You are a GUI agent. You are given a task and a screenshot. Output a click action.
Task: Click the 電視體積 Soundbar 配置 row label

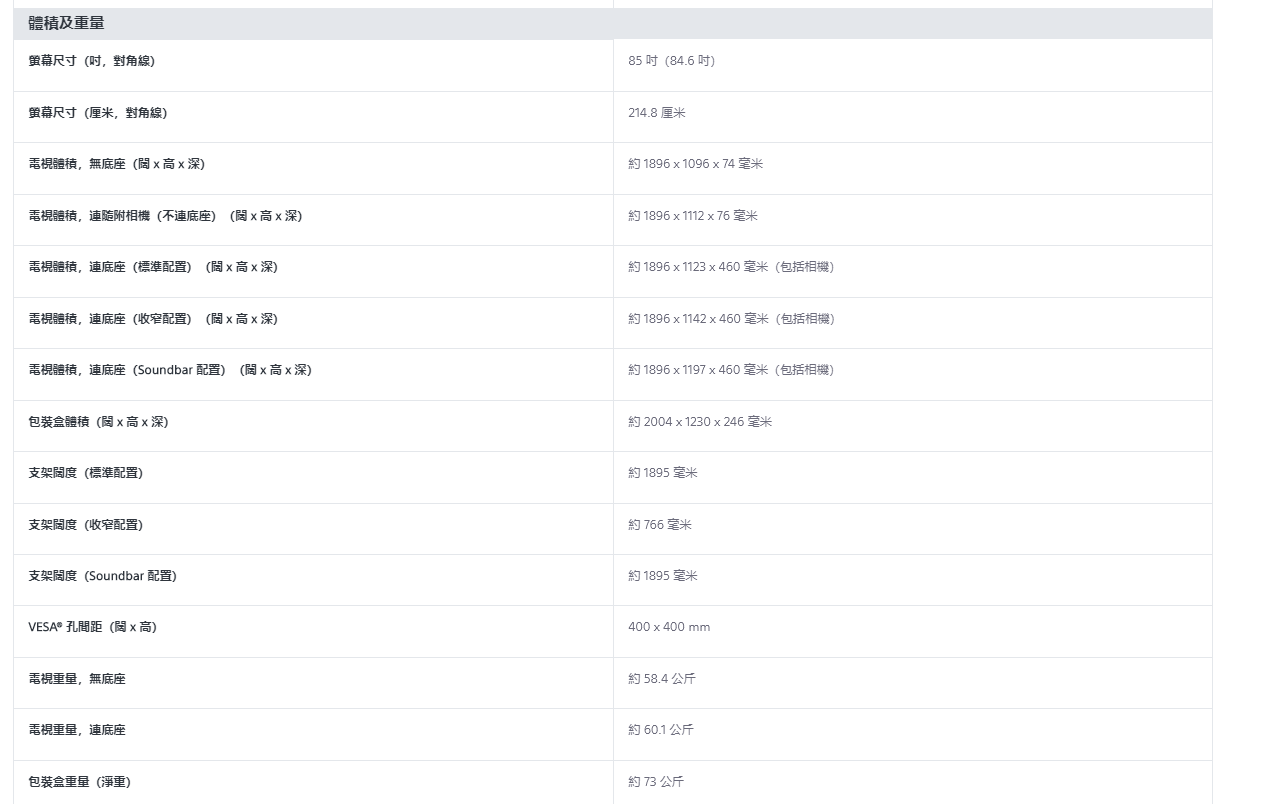coord(170,370)
